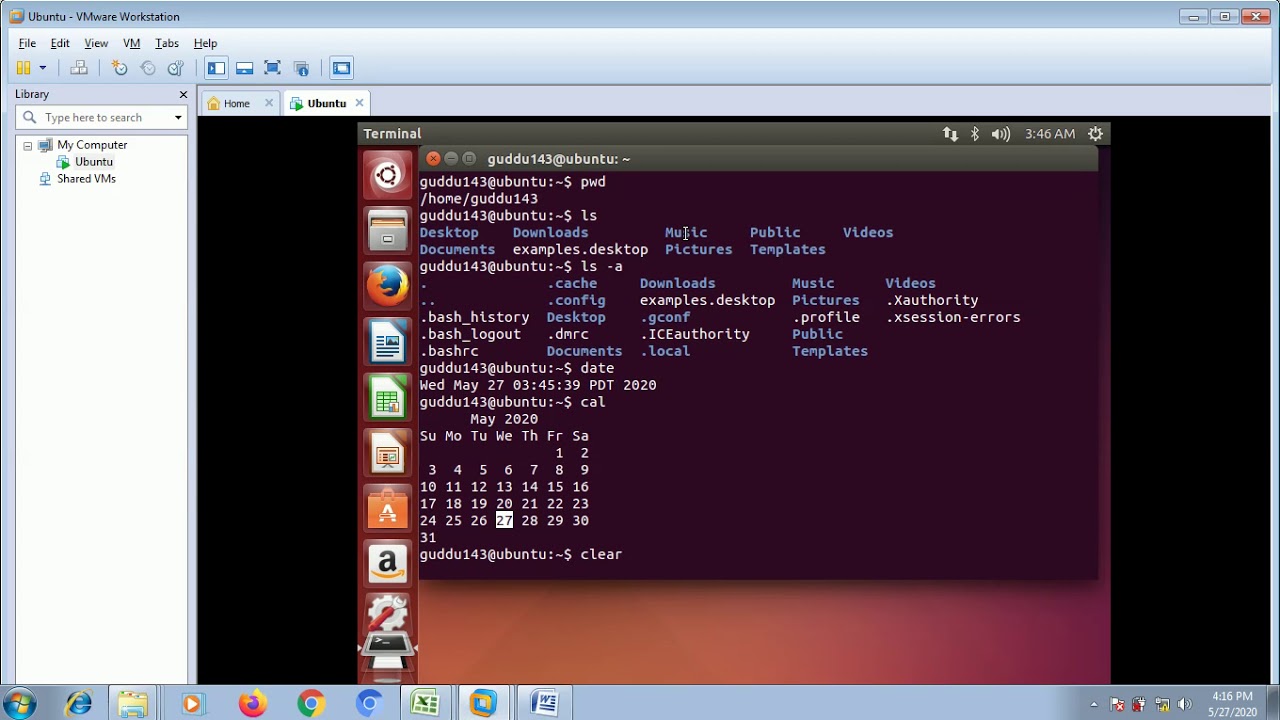The height and width of the screenshot is (720, 1280).
Task: Open the library search filter dropdown
Action: 178,117
